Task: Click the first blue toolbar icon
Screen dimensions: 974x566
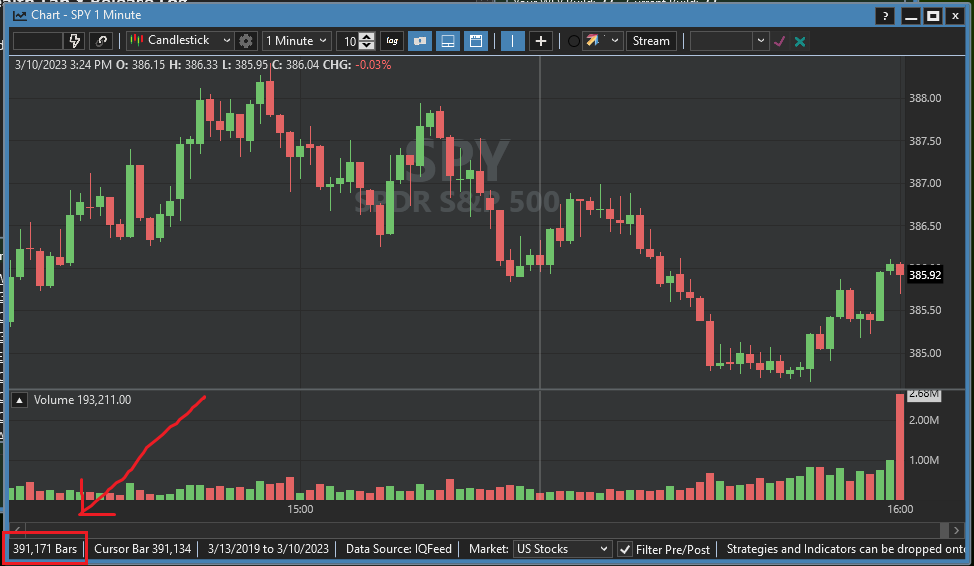Action: click(x=420, y=41)
